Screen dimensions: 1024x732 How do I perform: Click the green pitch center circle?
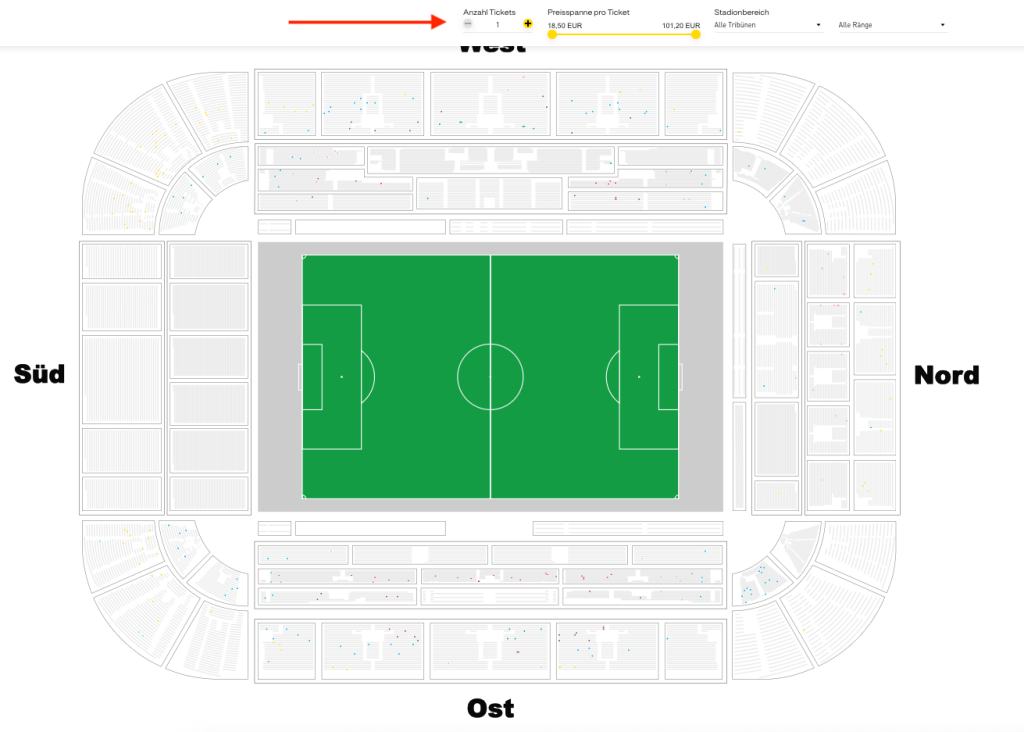pos(490,377)
